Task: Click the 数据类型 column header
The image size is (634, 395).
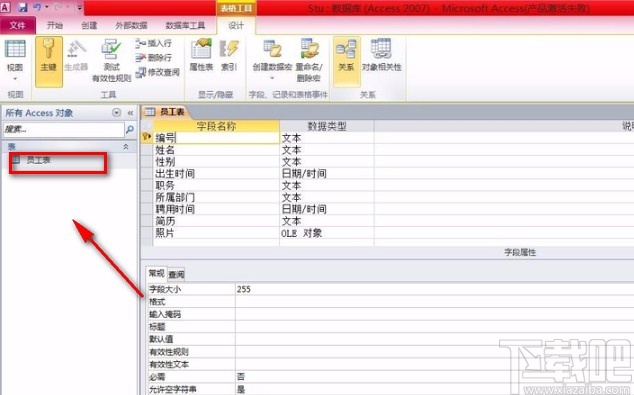Action: point(327,126)
